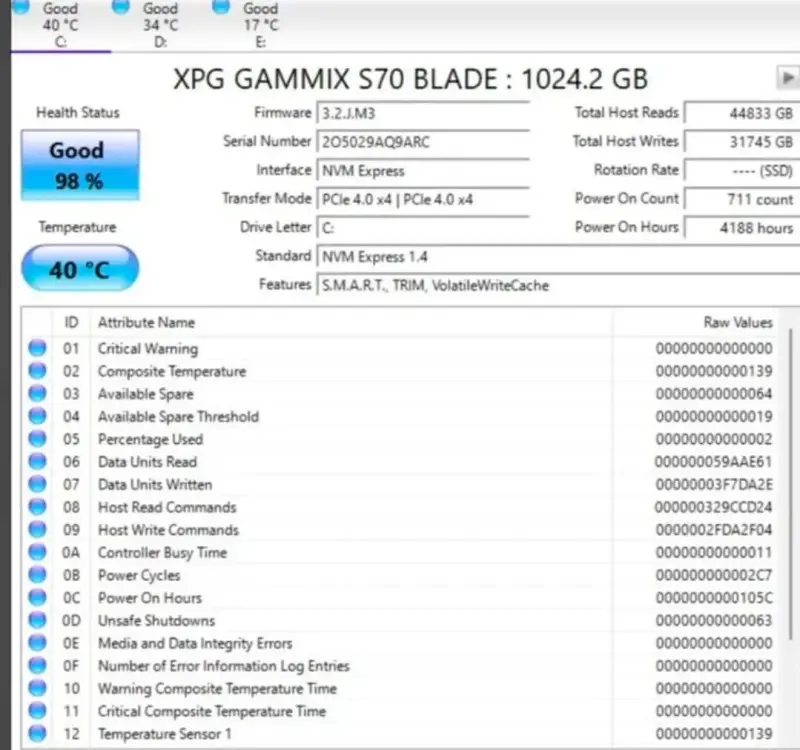The width and height of the screenshot is (800, 750).
Task: Select the Critical Warning attribute name
Action: point(148,348)
